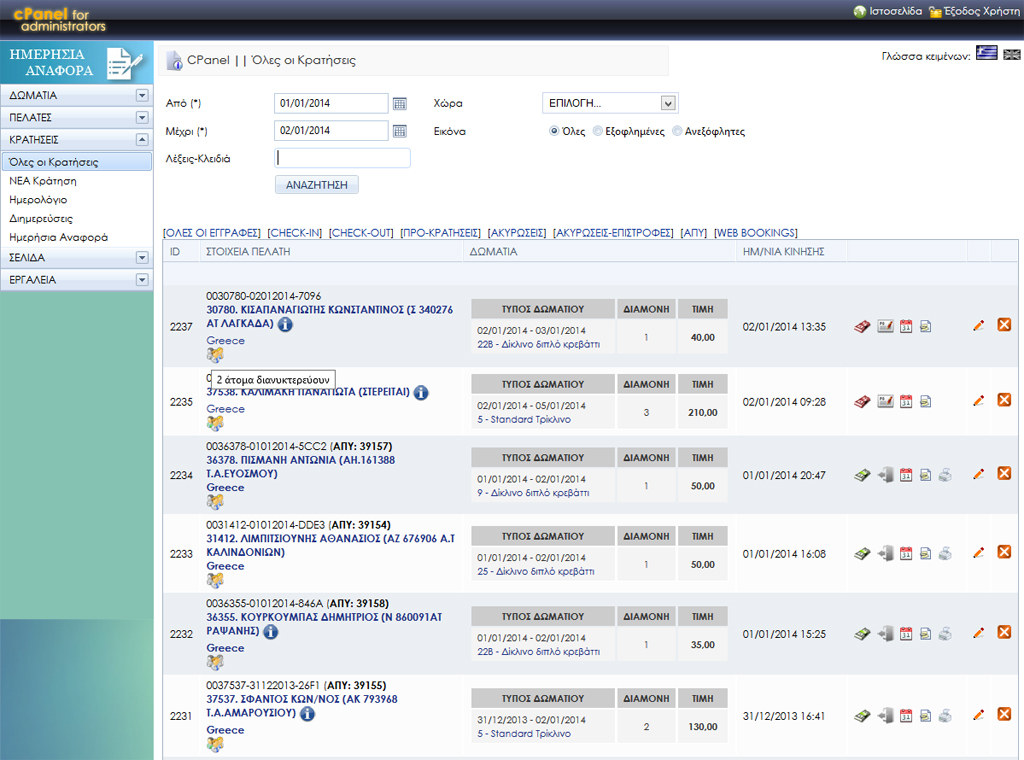Viewport: 1024px width, 760px height.
Task: Open the Ημερολόγιο menu item in sidebar
Action: 38,200
